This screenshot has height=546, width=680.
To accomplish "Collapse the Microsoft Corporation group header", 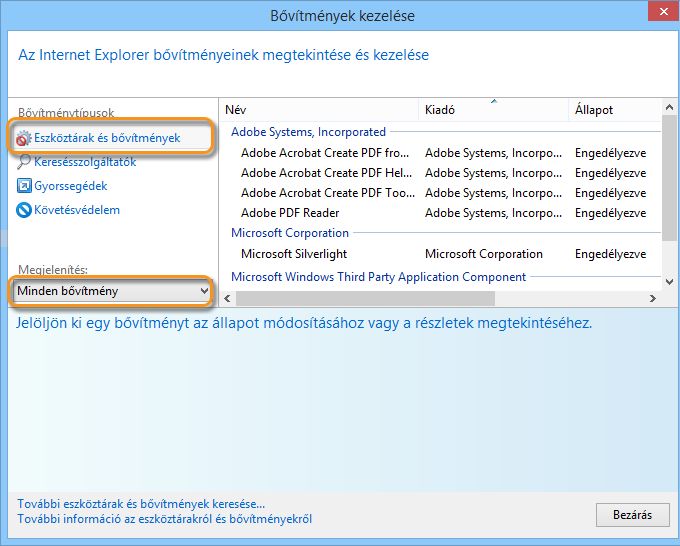I will coord(290,233).
